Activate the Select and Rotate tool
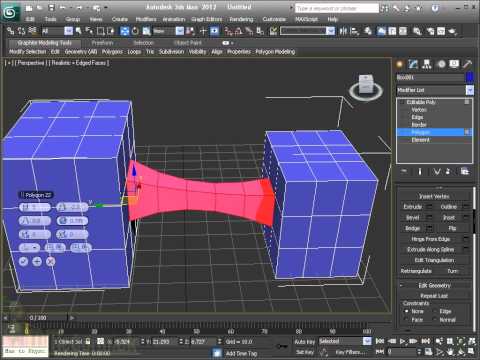 coord(135,31)
